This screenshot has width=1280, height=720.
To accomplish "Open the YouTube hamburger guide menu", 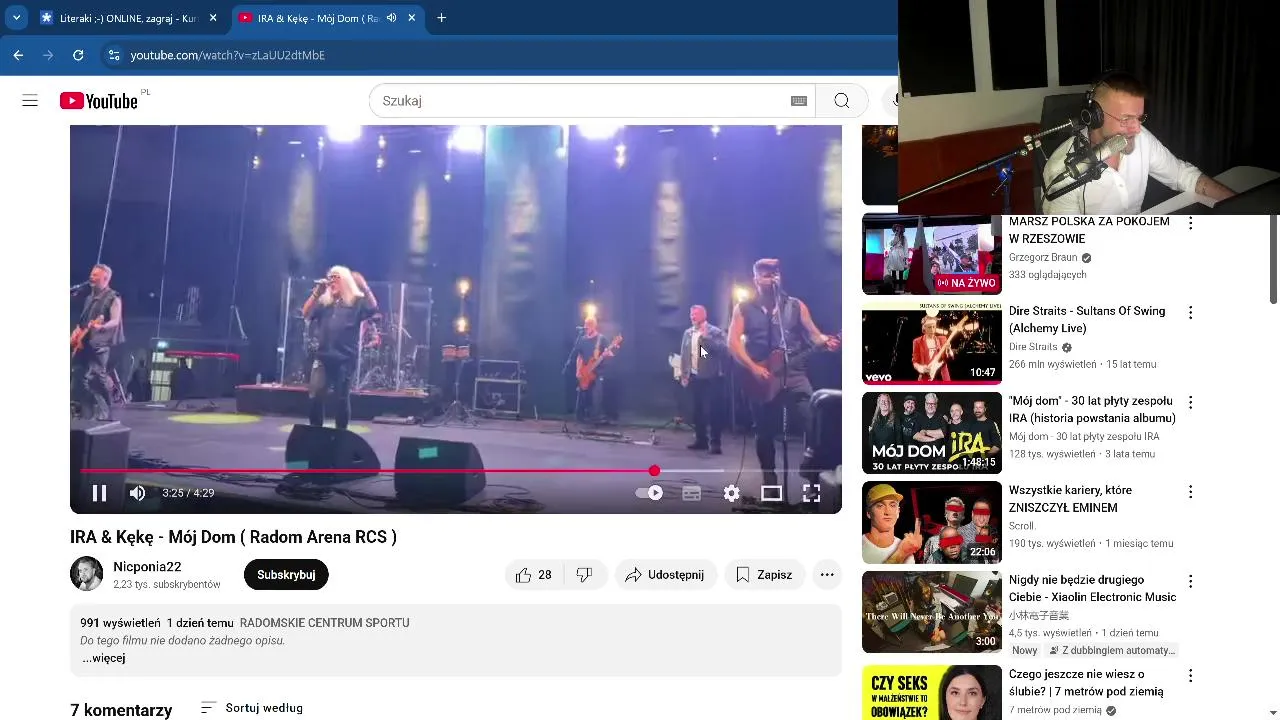I will click(x=30, y=101).
